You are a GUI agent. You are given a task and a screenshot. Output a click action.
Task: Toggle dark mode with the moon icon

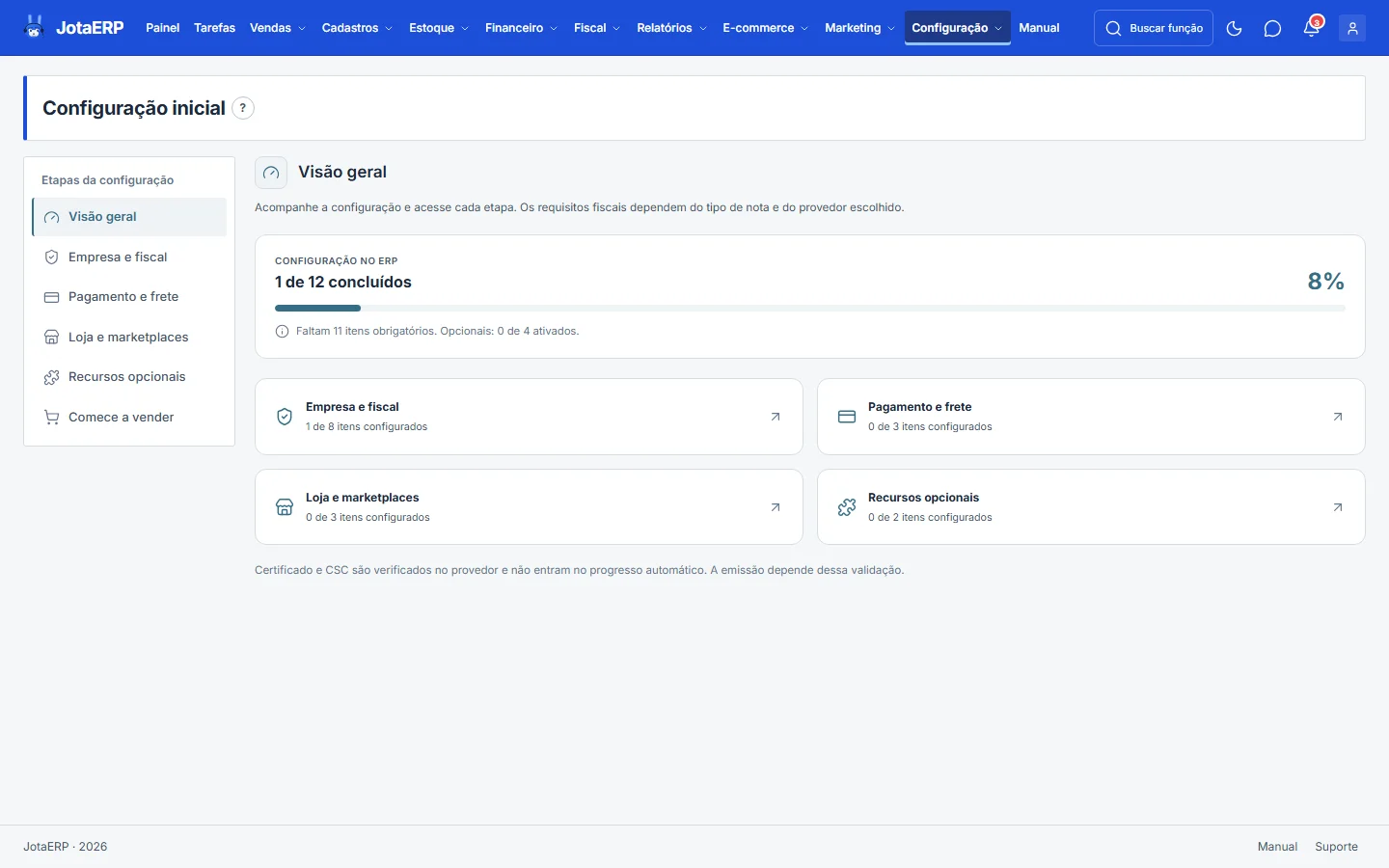point(1234,28)
